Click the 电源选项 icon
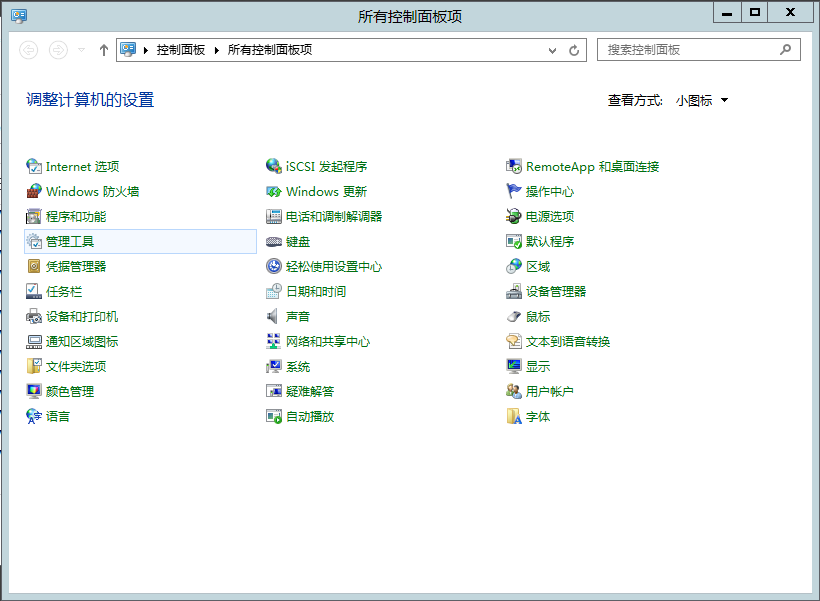 pyautogui.click(x=514, y=217)
